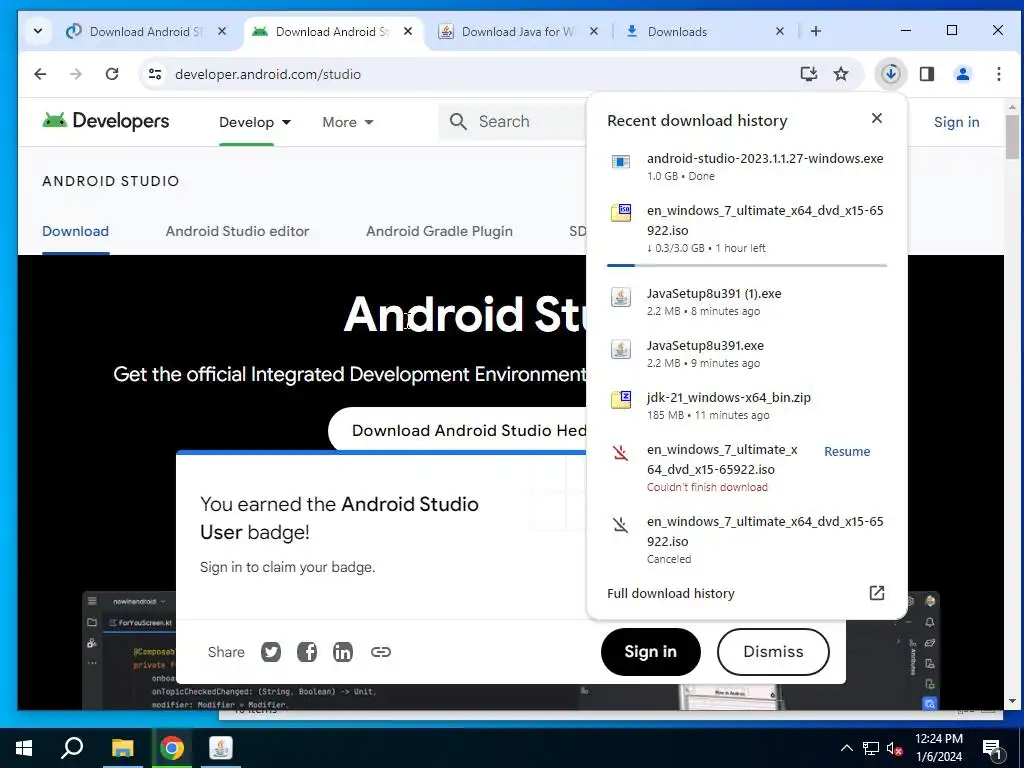Click Download Android Studio Hedgehog button
Image resolution: width=1024 pixels, height=768 pixels.
point(457,430)
